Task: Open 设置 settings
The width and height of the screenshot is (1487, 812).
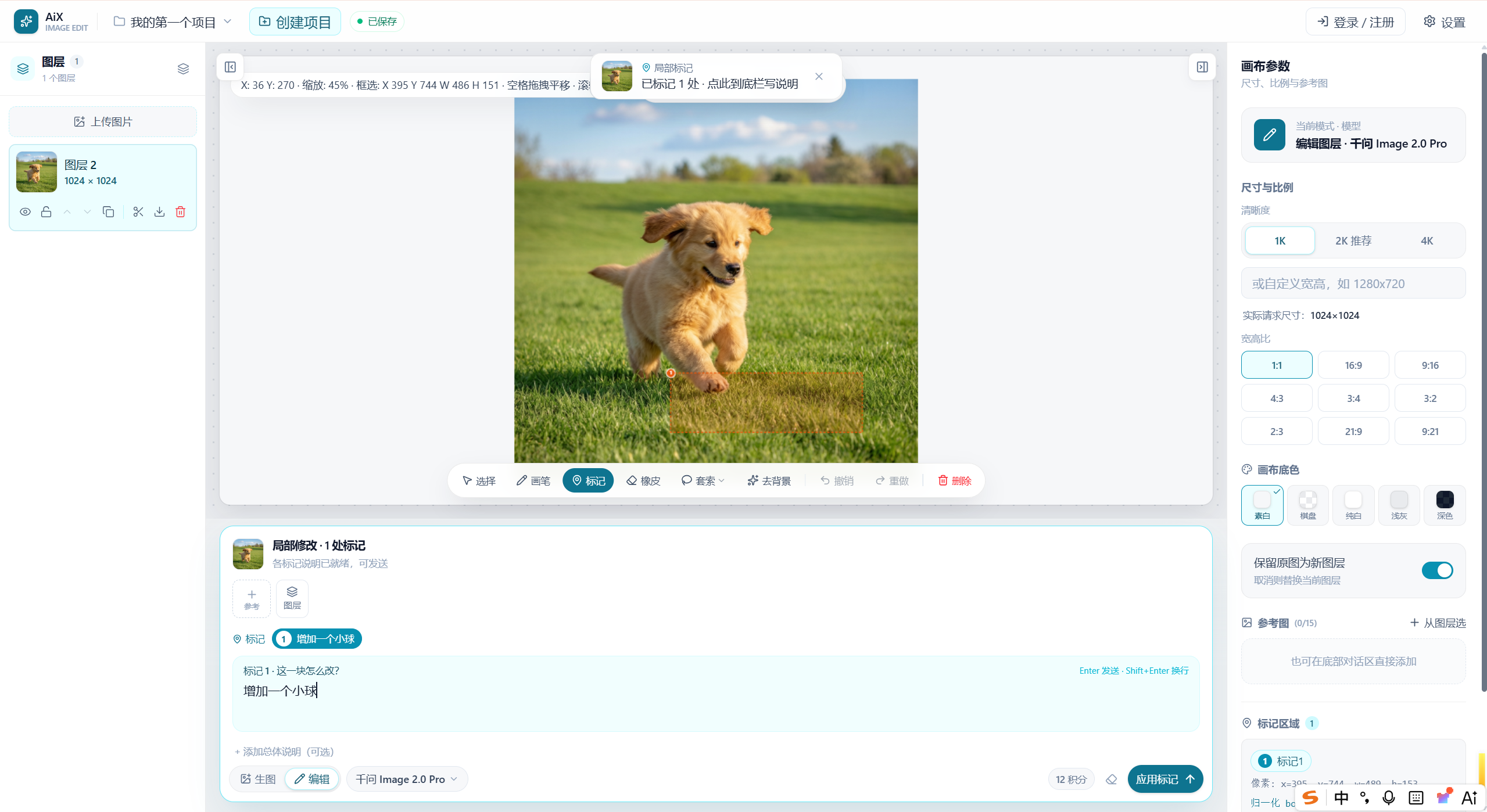Action: [x=1444, y=22]
